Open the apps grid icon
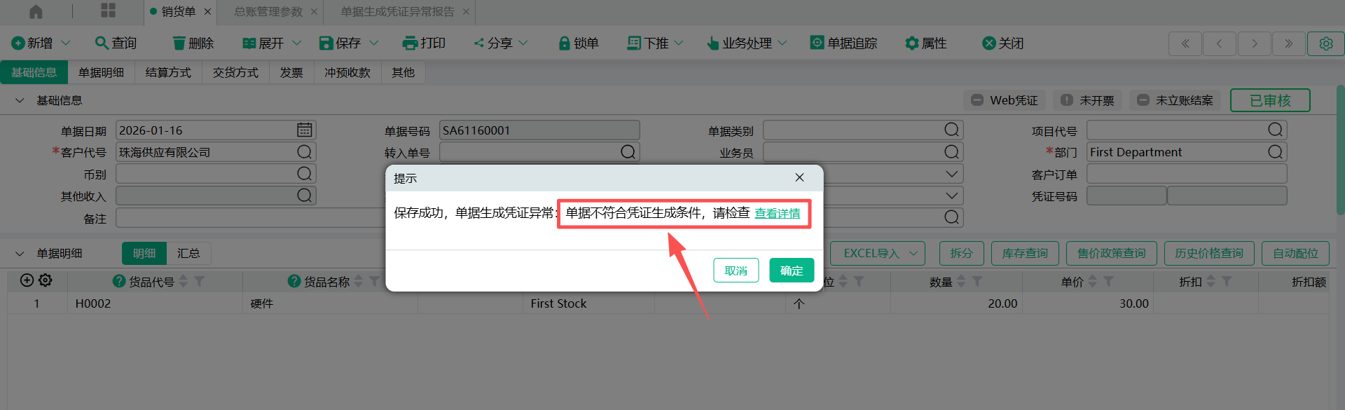This screenshot has width=1345, height=410. [108, 12]
